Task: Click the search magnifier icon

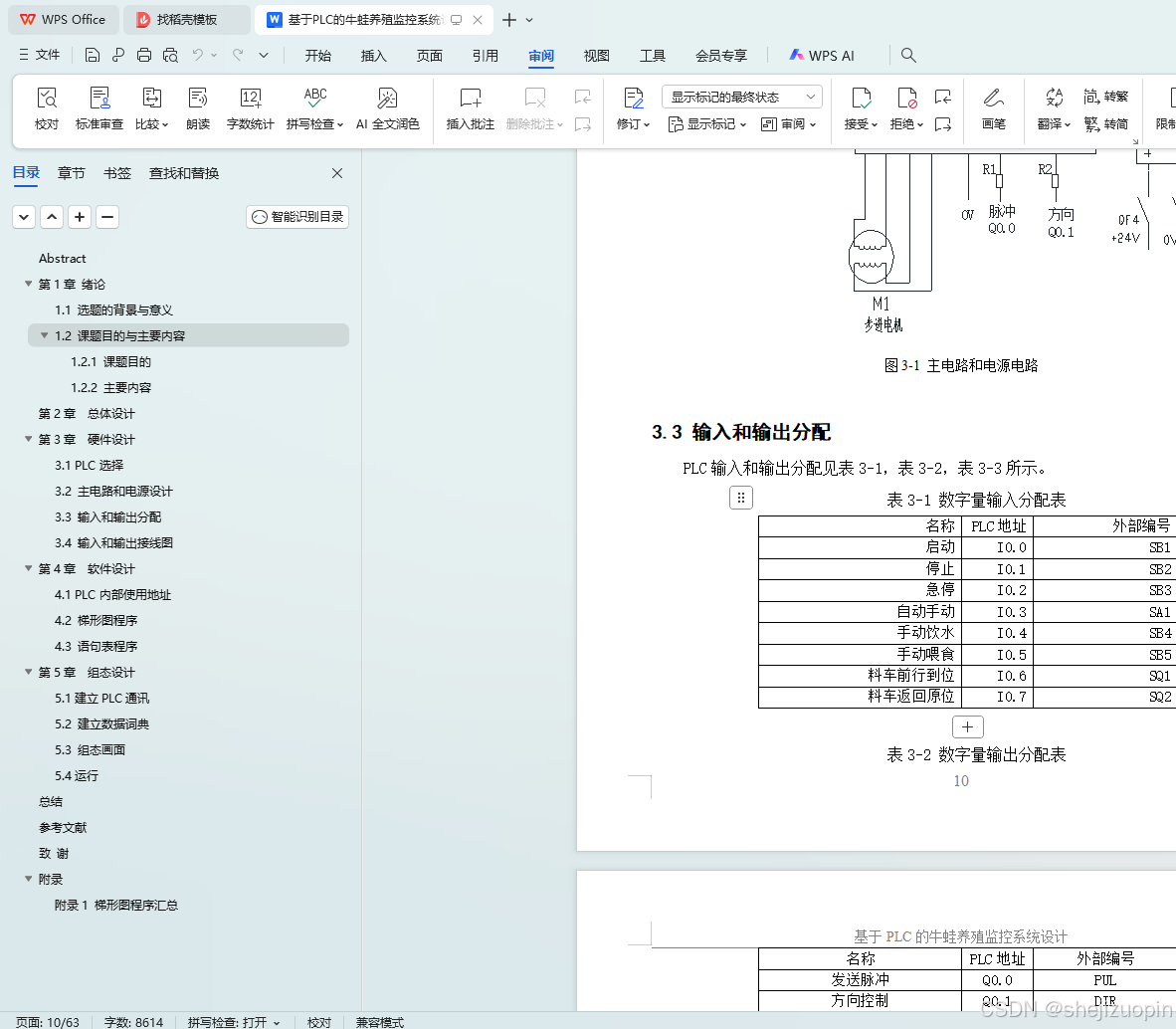Action: (x=908, y=55)
